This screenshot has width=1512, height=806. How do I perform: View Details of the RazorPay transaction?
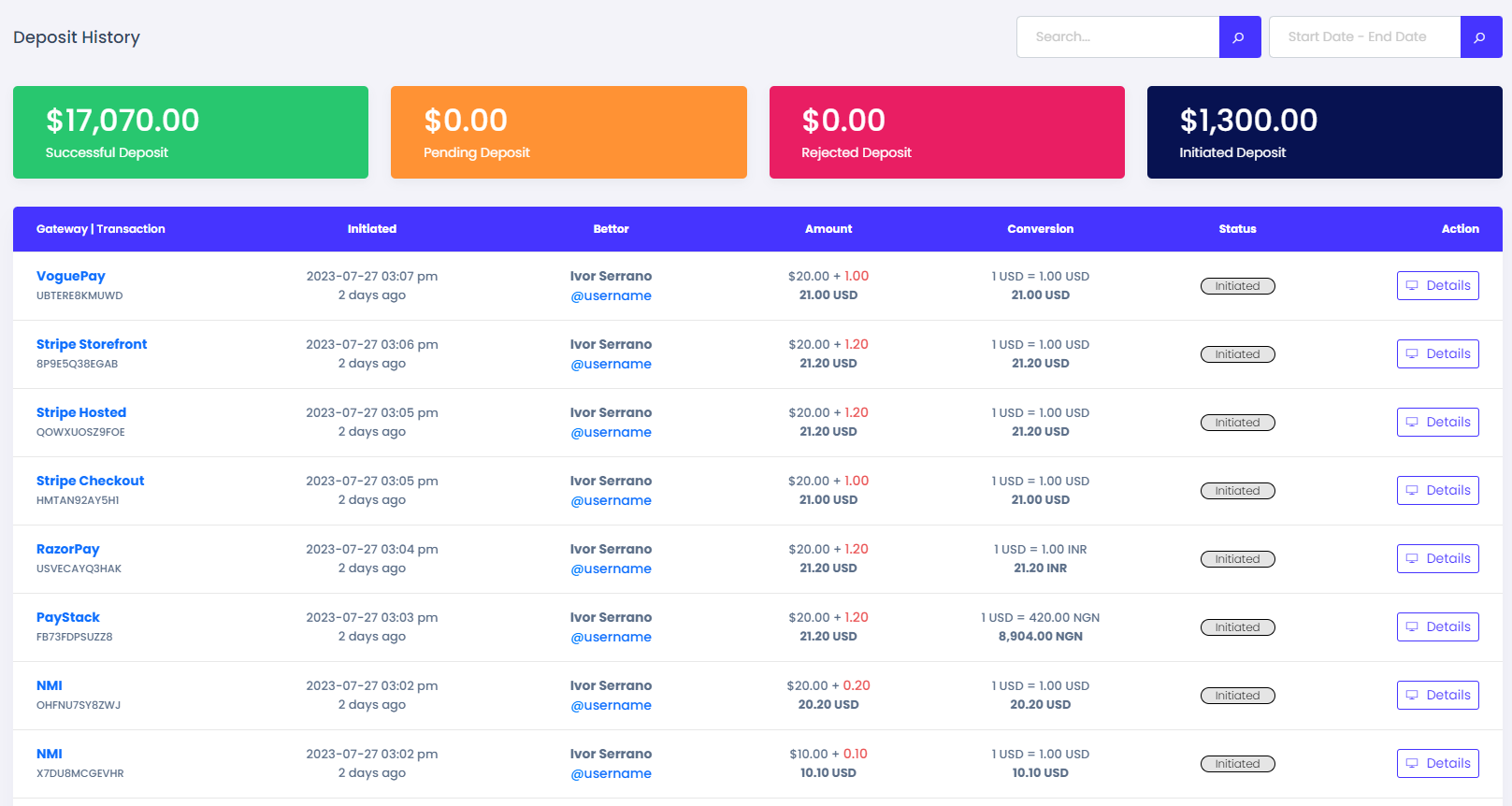1437,559
